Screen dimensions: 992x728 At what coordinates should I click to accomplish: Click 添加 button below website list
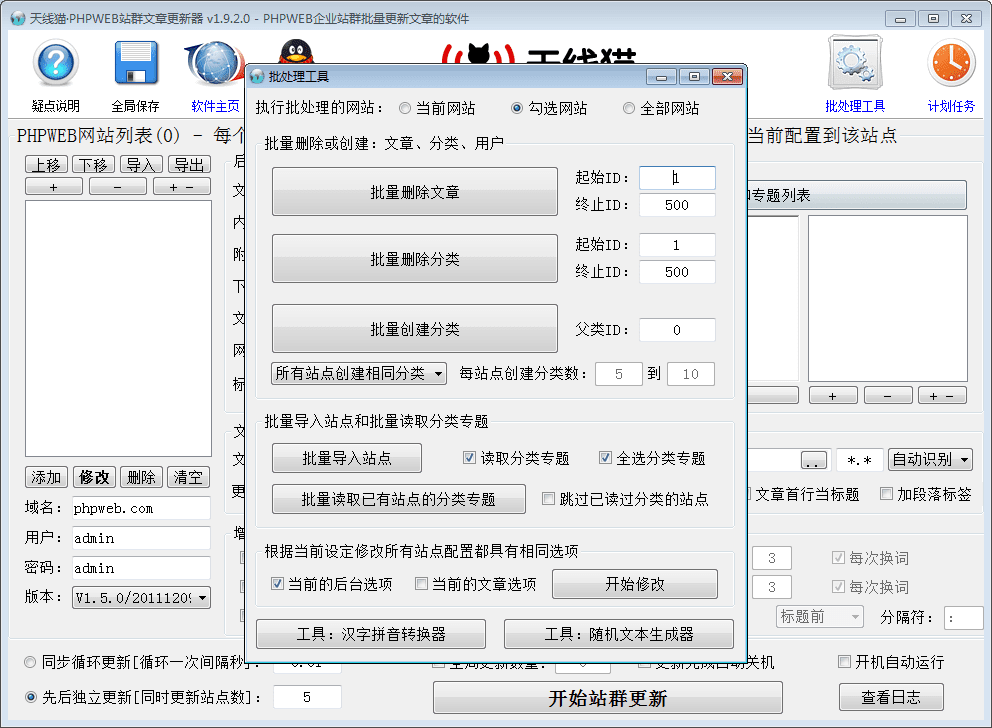[x=46, y=477]
